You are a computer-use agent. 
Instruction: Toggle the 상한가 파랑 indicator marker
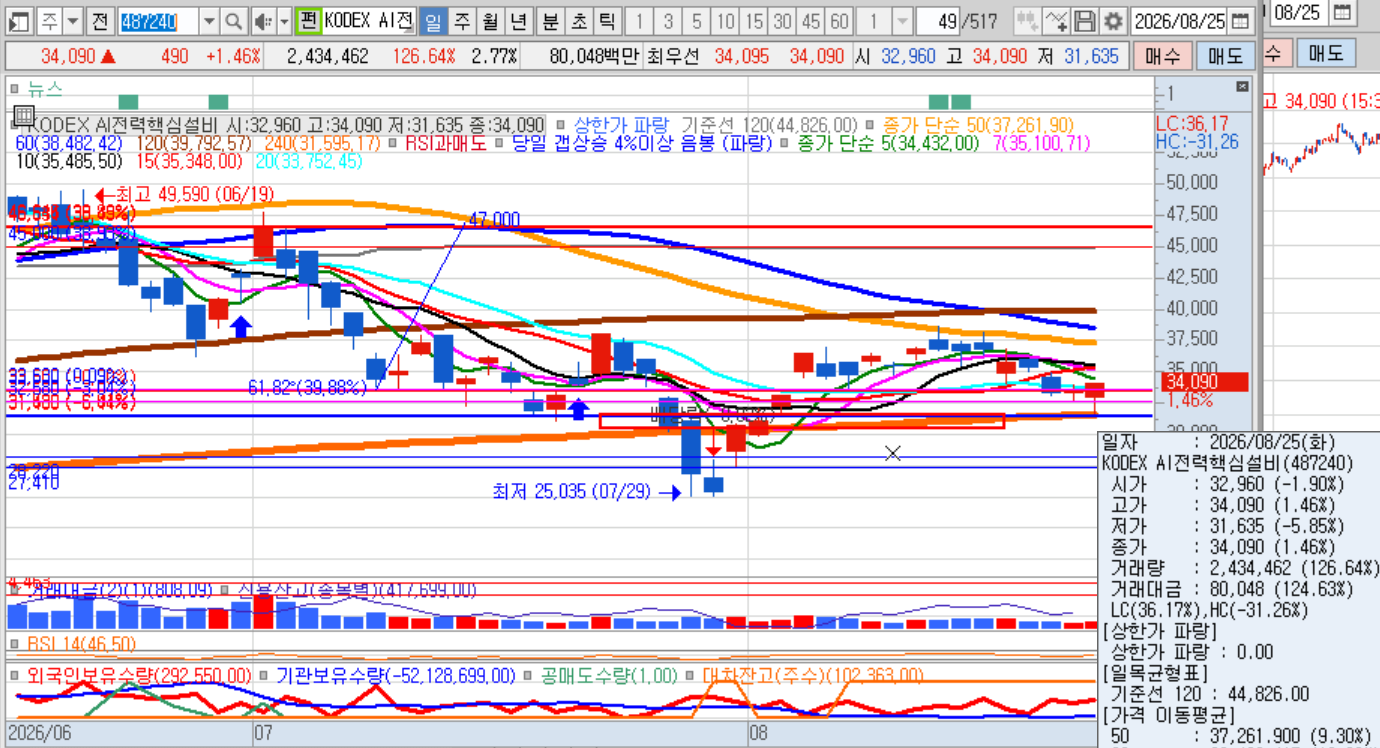pos(560,125)
